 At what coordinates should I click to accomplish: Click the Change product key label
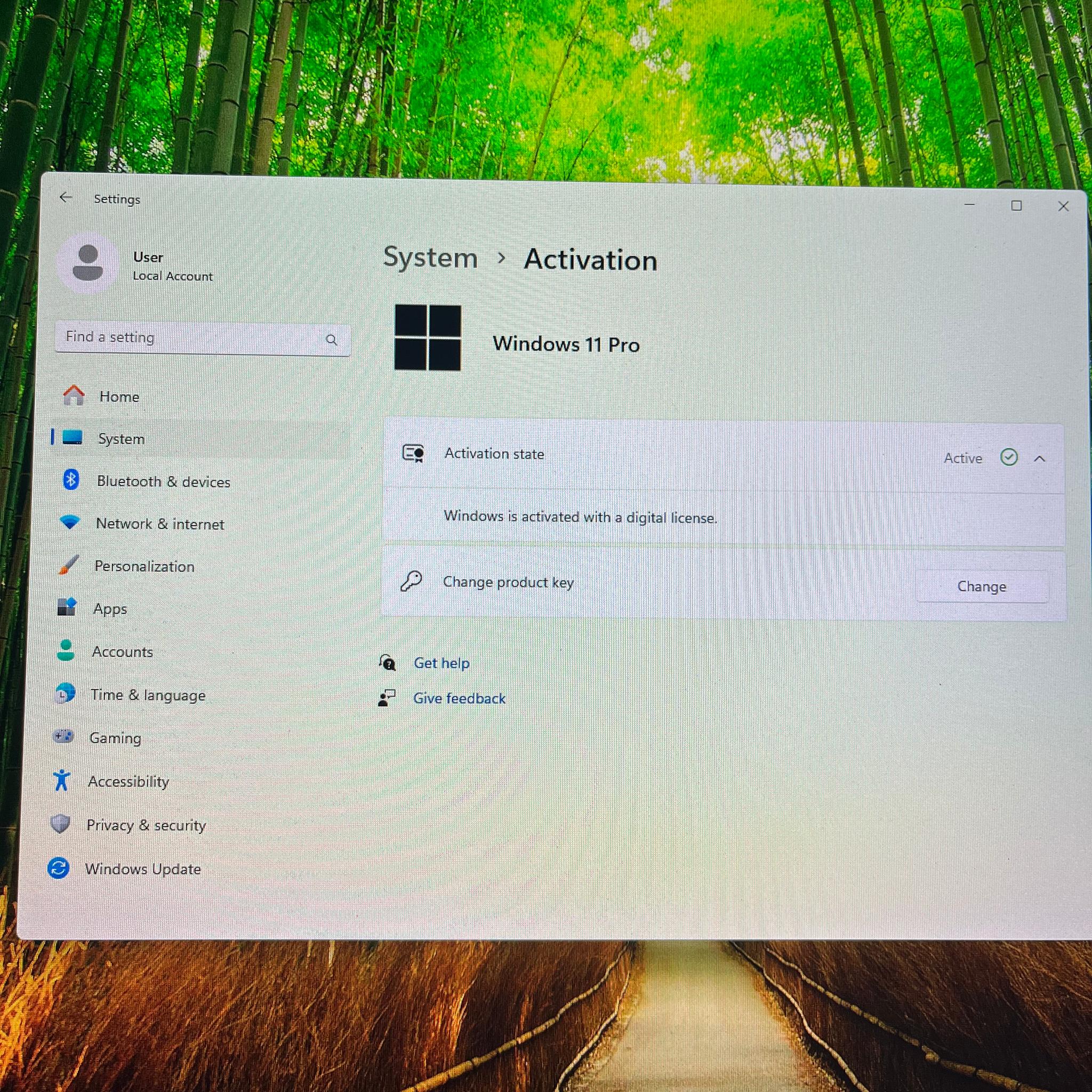508,582
